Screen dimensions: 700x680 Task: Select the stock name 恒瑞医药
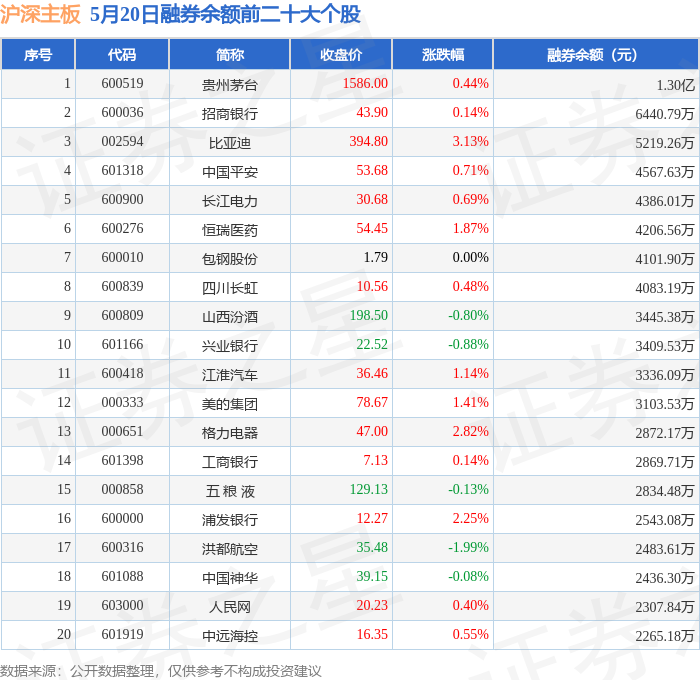click(229, 230)
